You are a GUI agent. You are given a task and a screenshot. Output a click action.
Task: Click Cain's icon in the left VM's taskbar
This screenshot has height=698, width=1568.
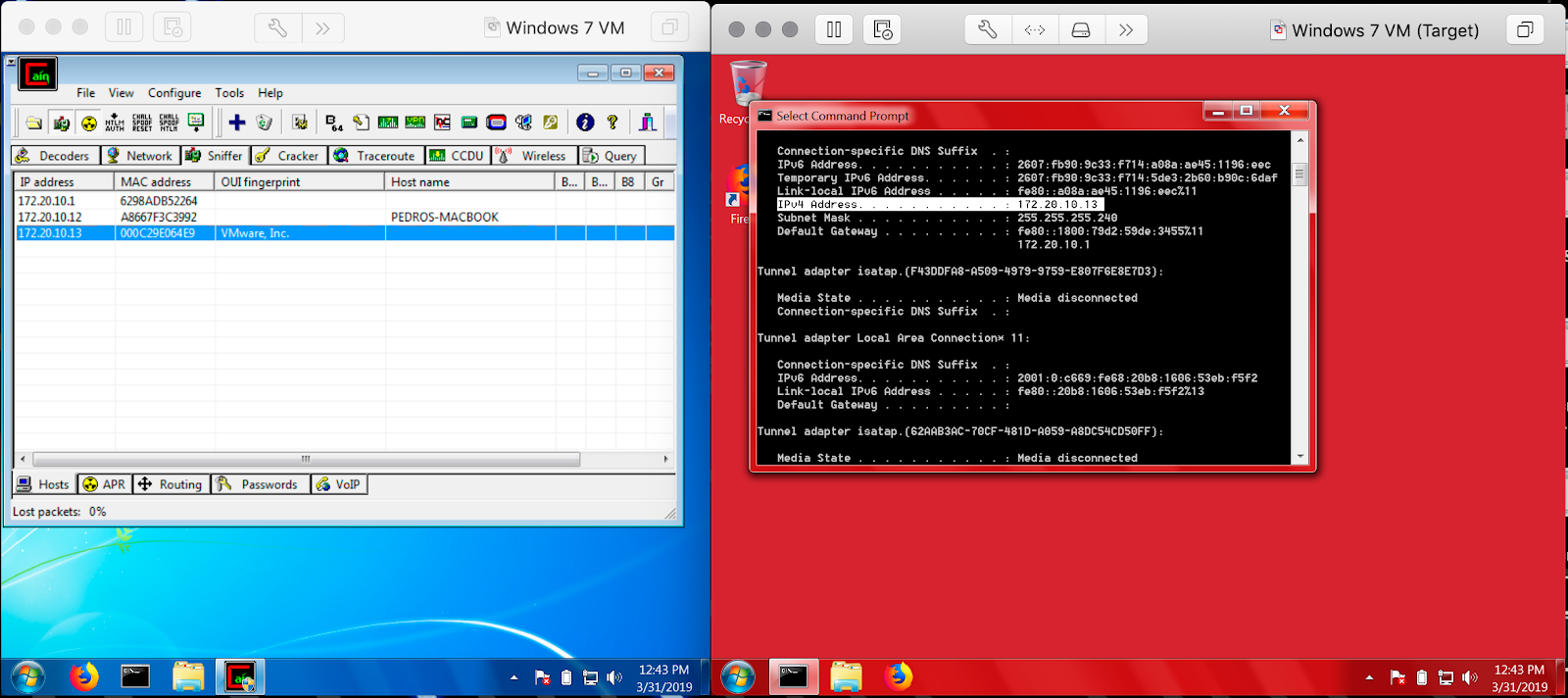pyautogui.click(x=240, y=676)
